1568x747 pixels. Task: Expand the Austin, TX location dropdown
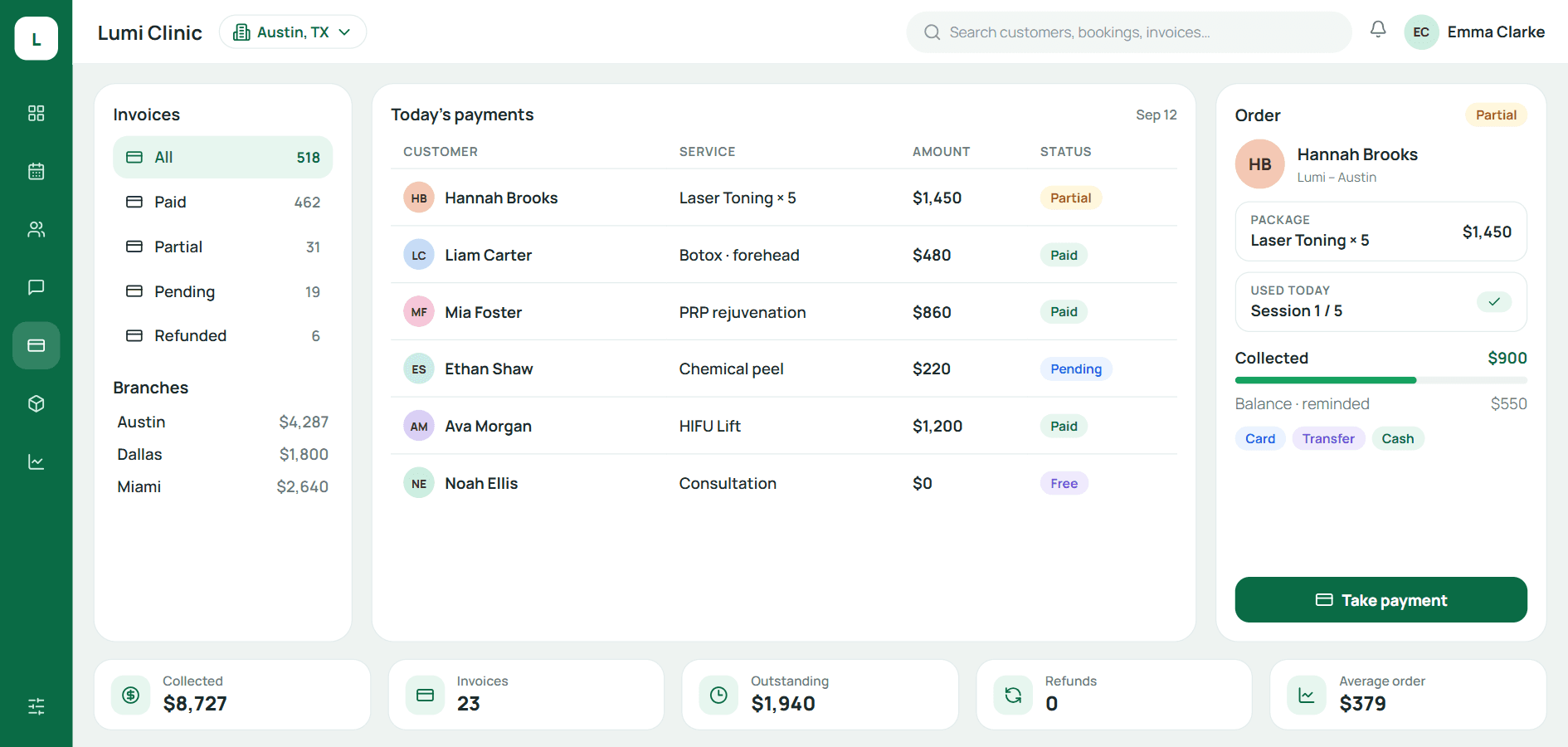(x=293, y=32)
